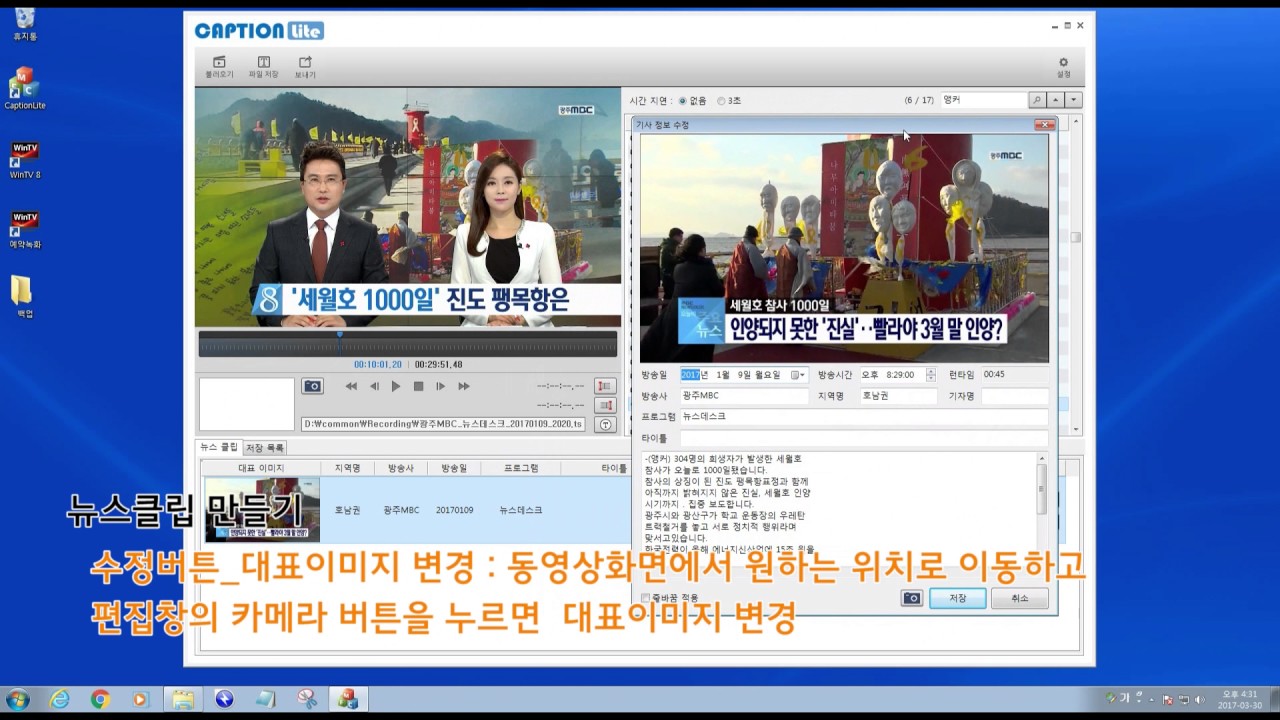This screenshot has height=720, width=1280.
Task: Set the clip start point marker button
Action: (x=605, y=386)
